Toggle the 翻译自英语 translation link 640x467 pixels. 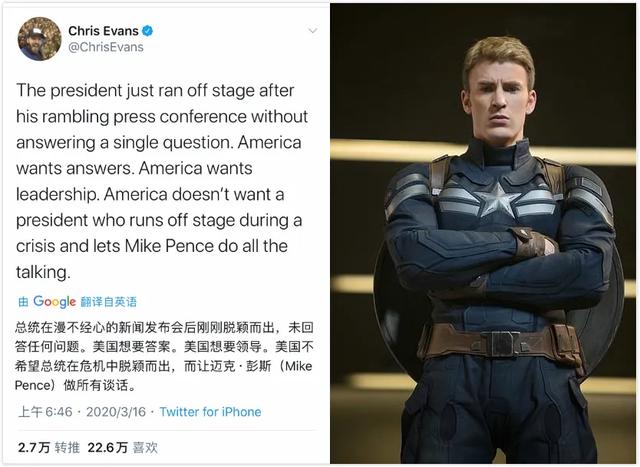coord(108,302)
